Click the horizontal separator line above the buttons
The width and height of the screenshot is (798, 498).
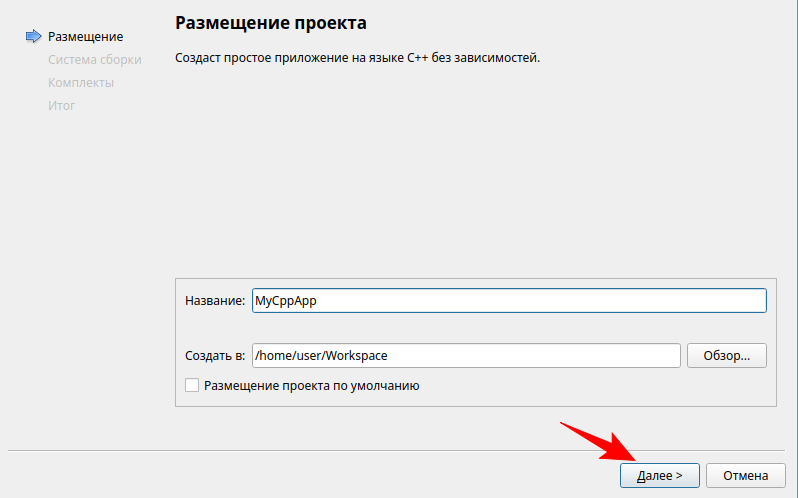[398, 450]
